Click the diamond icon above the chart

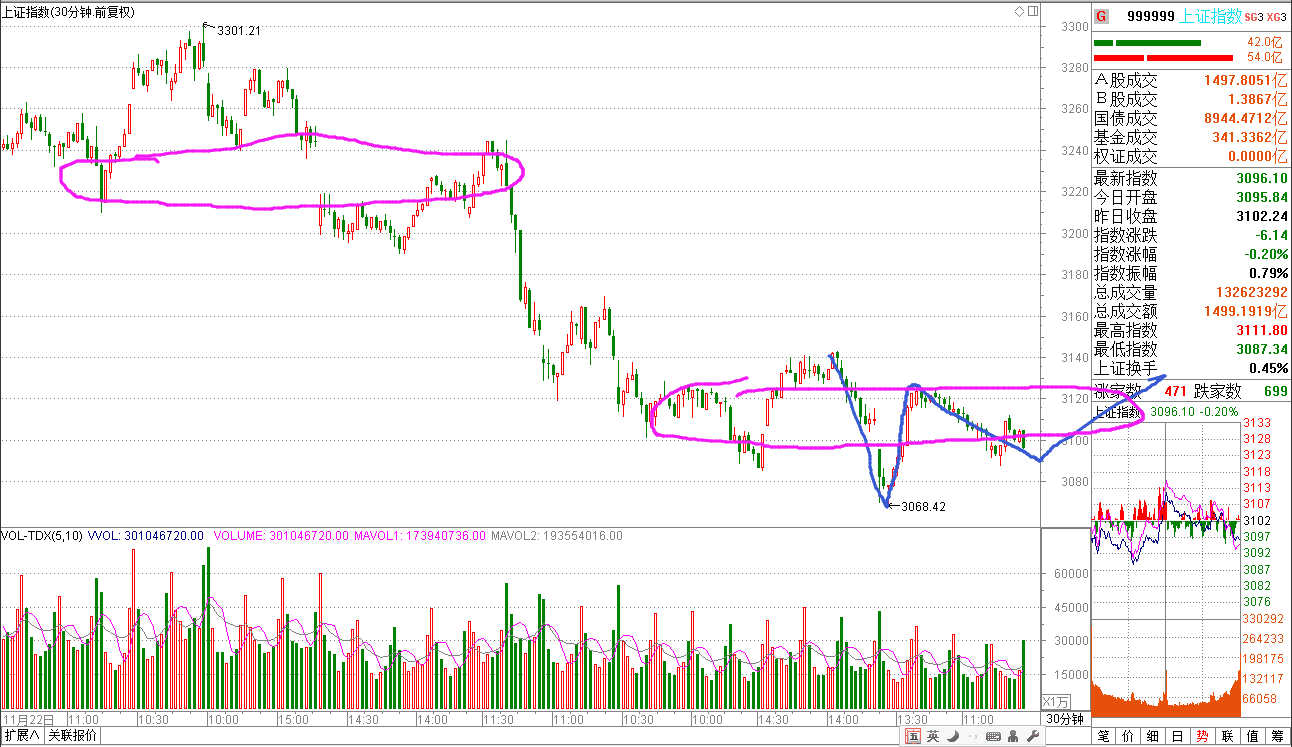1020,12
